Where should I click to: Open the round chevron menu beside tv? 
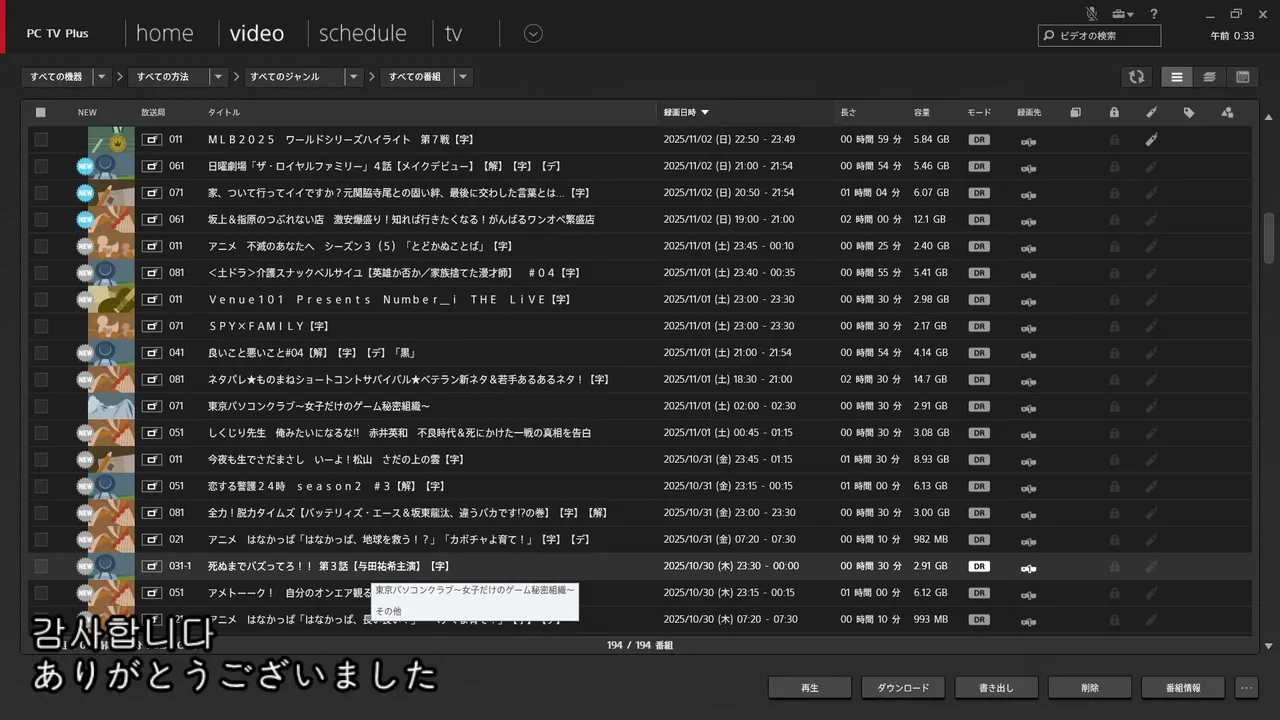533,33
